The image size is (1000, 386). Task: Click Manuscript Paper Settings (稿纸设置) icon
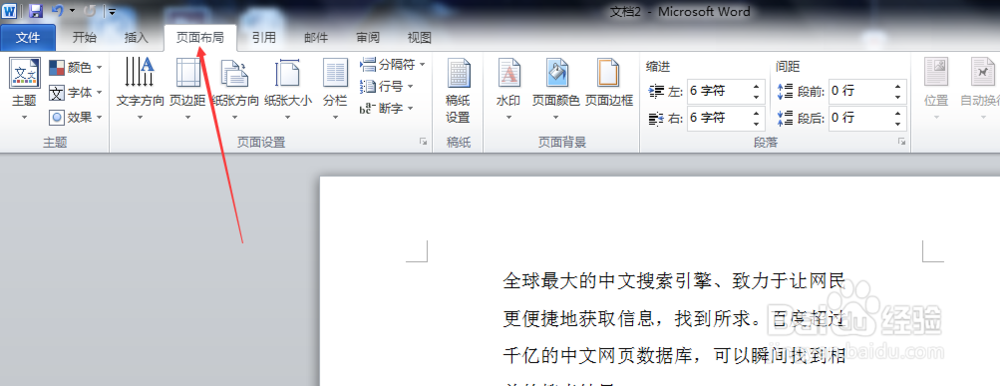[x=458, y=73]
